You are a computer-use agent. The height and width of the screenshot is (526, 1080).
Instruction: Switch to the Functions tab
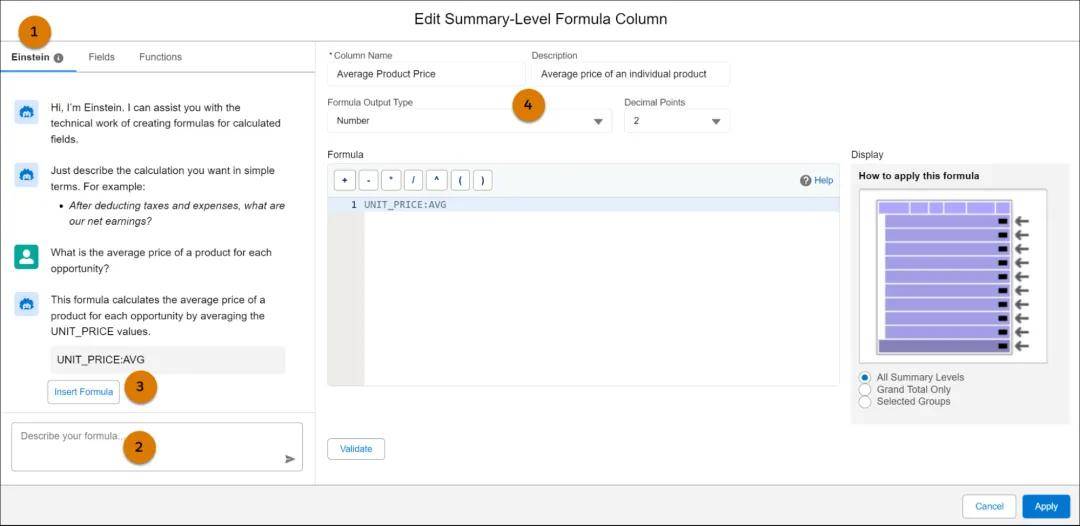(x=160, y=57)
